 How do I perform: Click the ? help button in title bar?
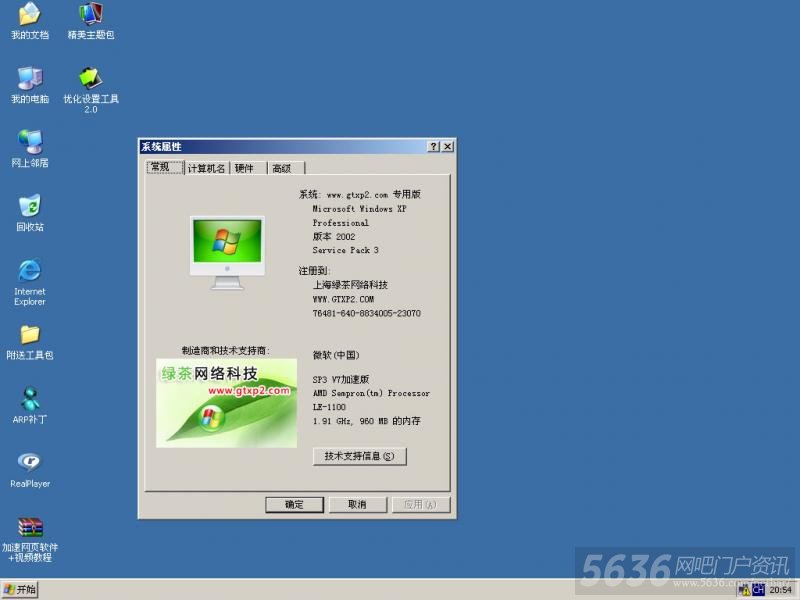pos(434,146)
